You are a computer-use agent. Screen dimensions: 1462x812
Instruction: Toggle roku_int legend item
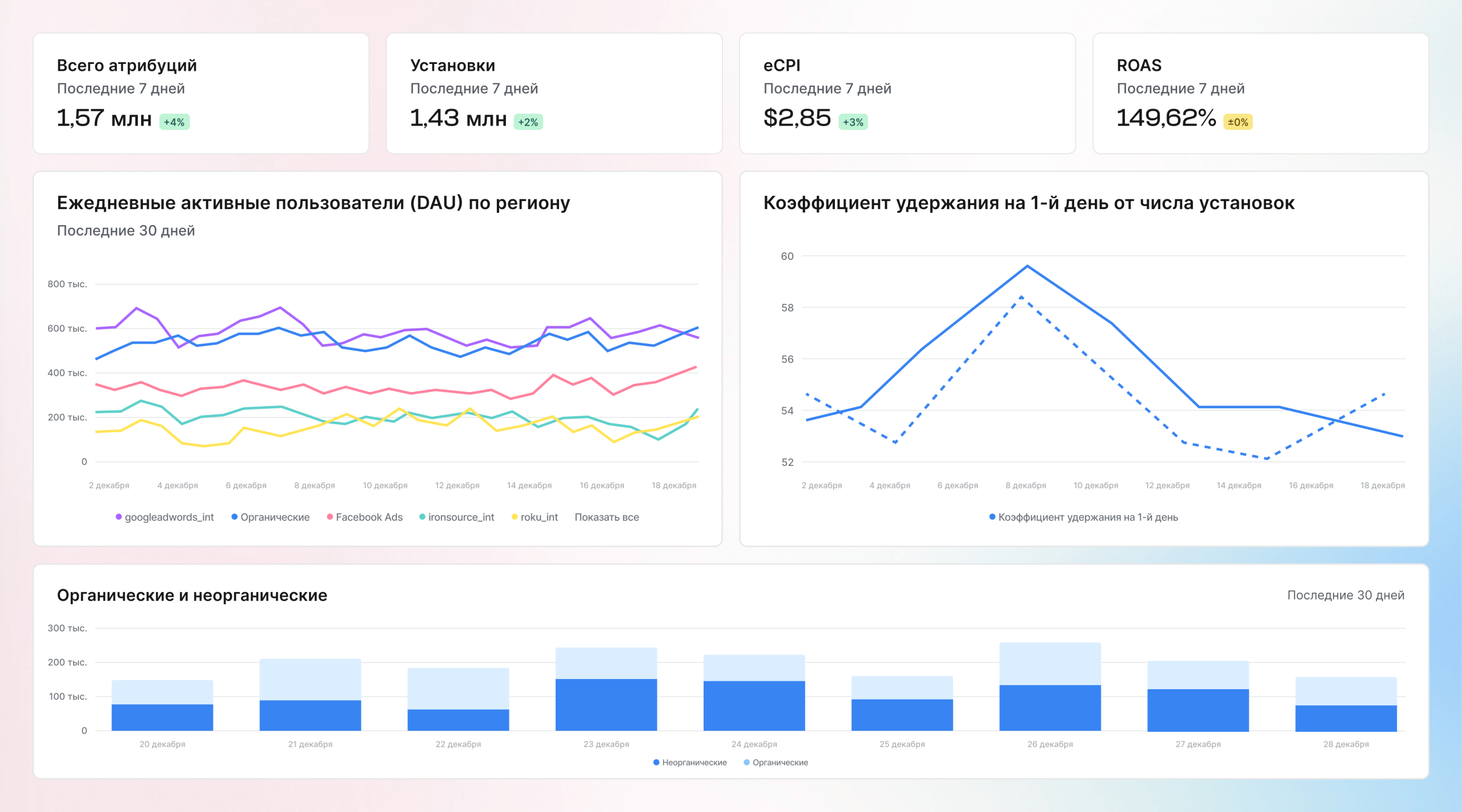click(539, 517)
